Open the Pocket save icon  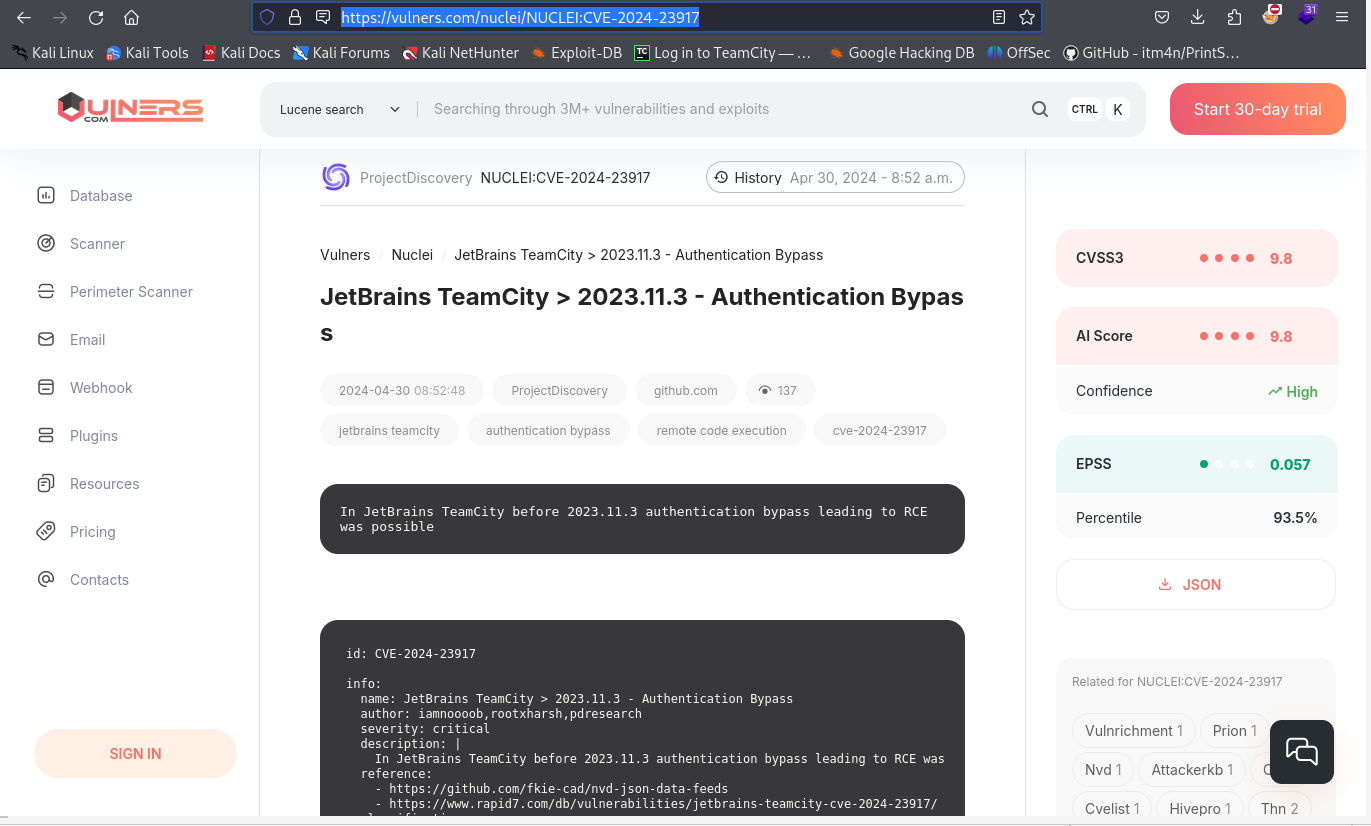[x=1162, y=17]
